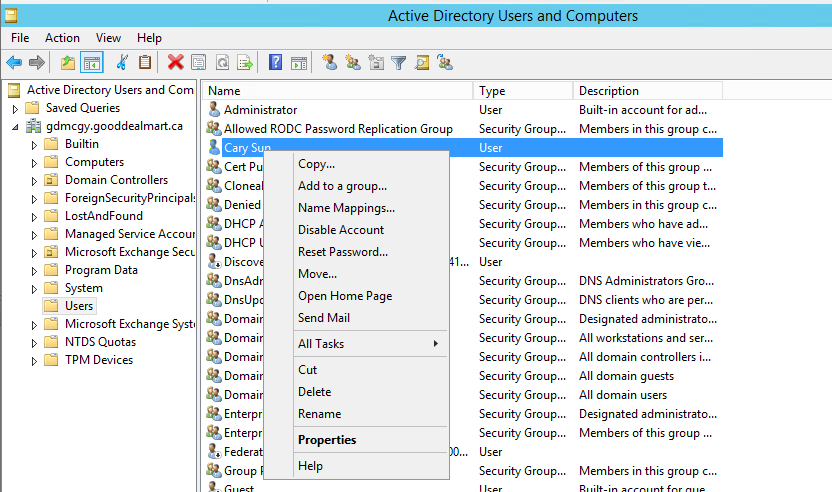Open the View menu
The height and width of the screenshot is (492, 832).
pyautogui.click(x=108, y=38)
